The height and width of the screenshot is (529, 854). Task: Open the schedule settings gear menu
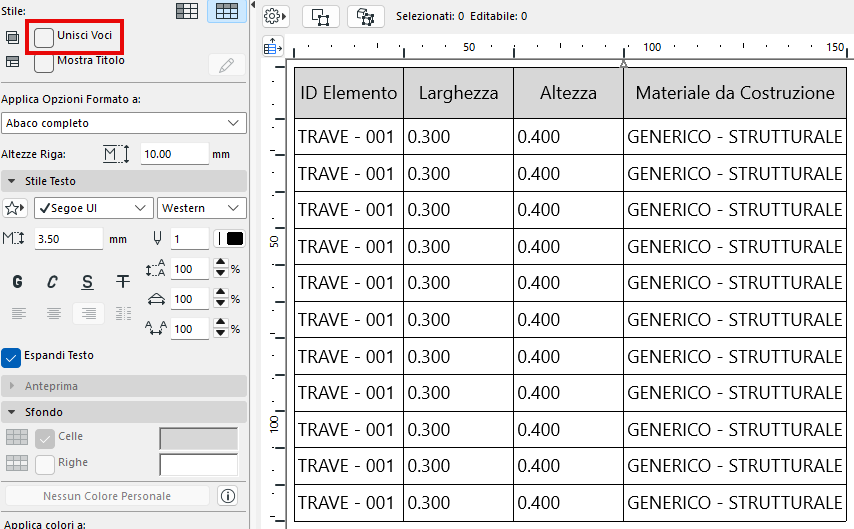(x=275, y=16)
